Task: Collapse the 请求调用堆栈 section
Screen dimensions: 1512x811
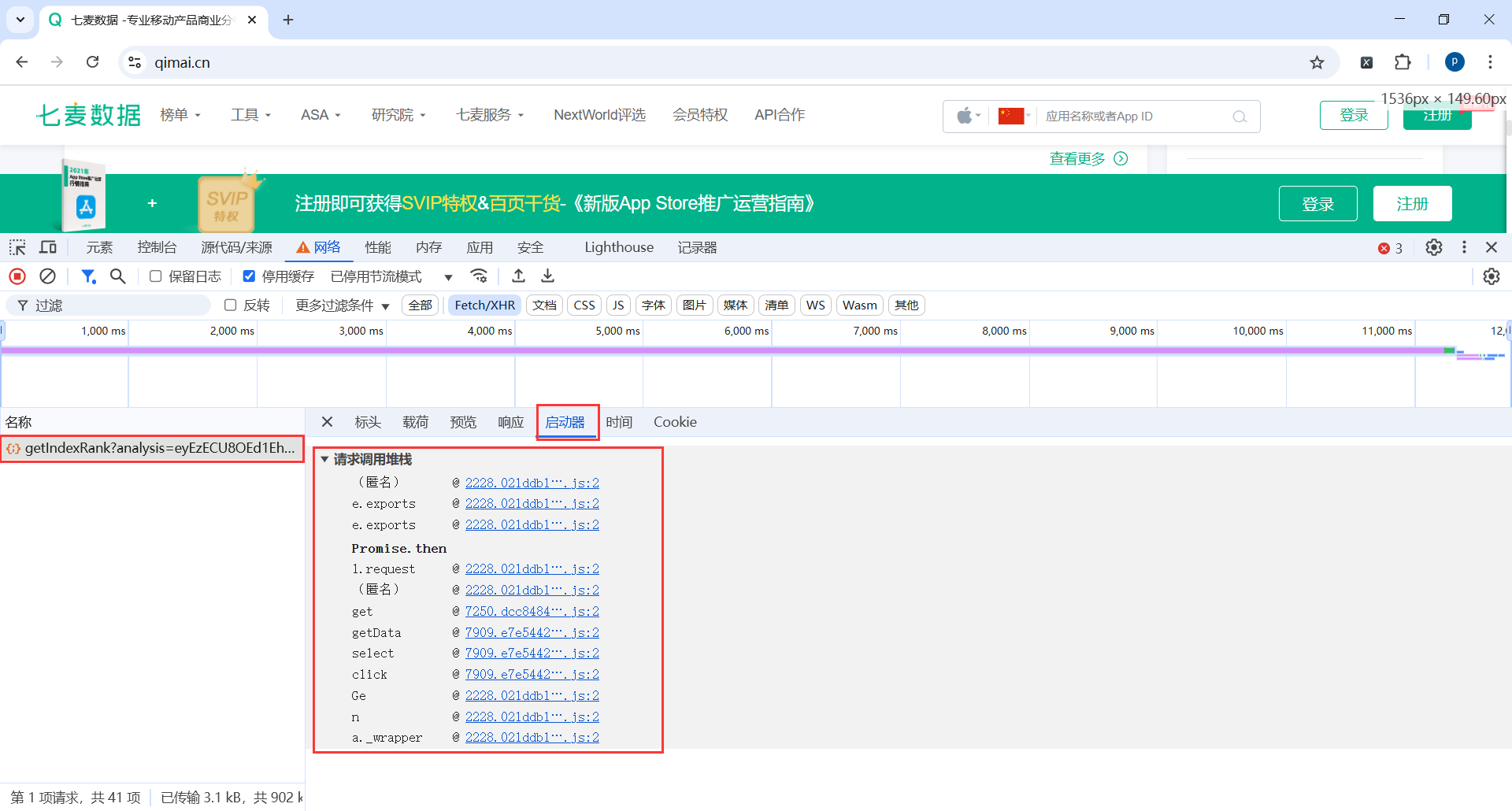Action: tap(324, 459)
